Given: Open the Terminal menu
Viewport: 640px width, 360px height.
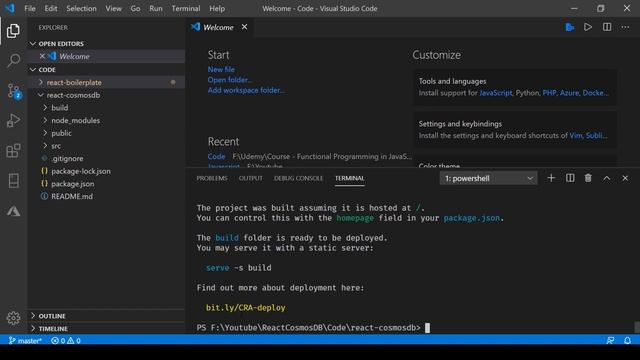Looking at the screenshot, I should pos(186,8).
